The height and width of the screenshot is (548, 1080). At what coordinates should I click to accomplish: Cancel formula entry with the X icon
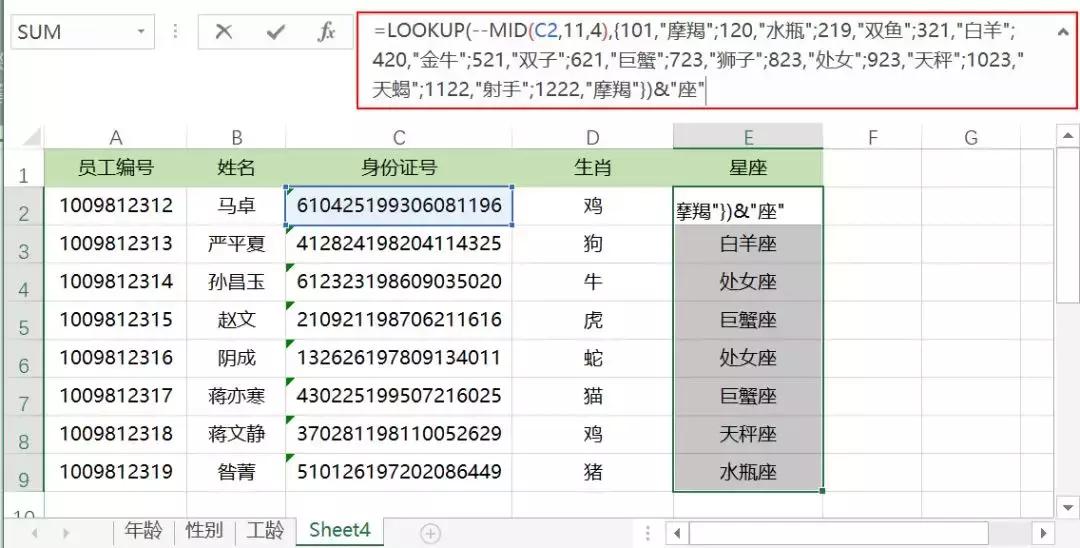[x=223, y=32]
